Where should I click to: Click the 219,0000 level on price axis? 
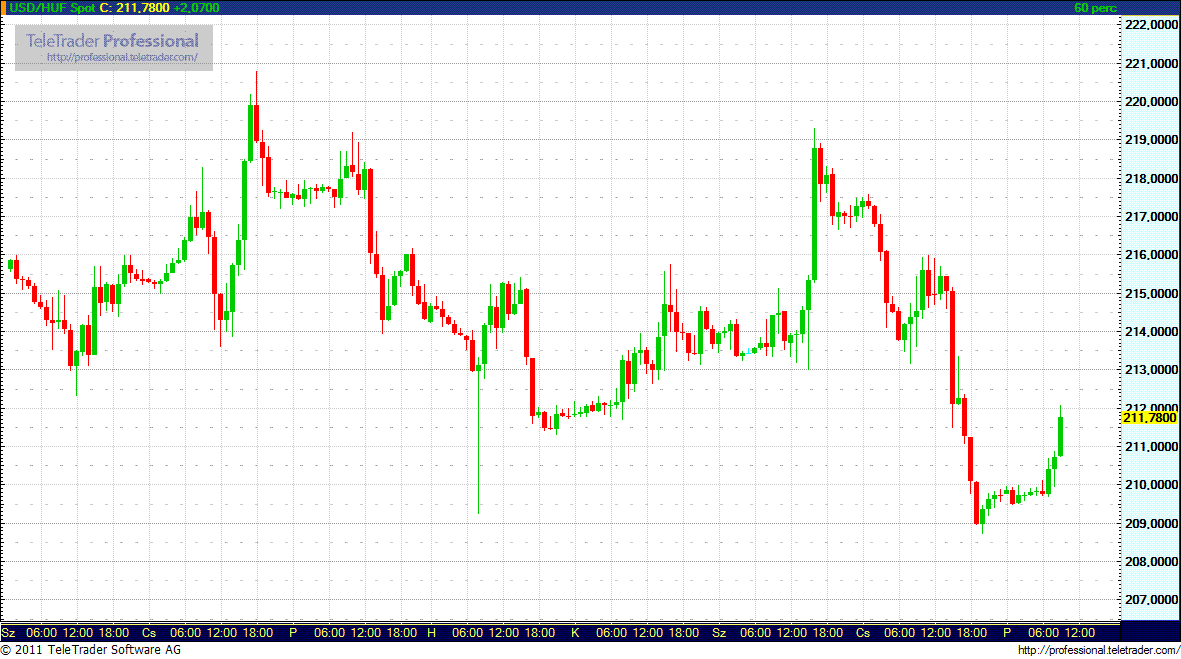pos(1151,141)
